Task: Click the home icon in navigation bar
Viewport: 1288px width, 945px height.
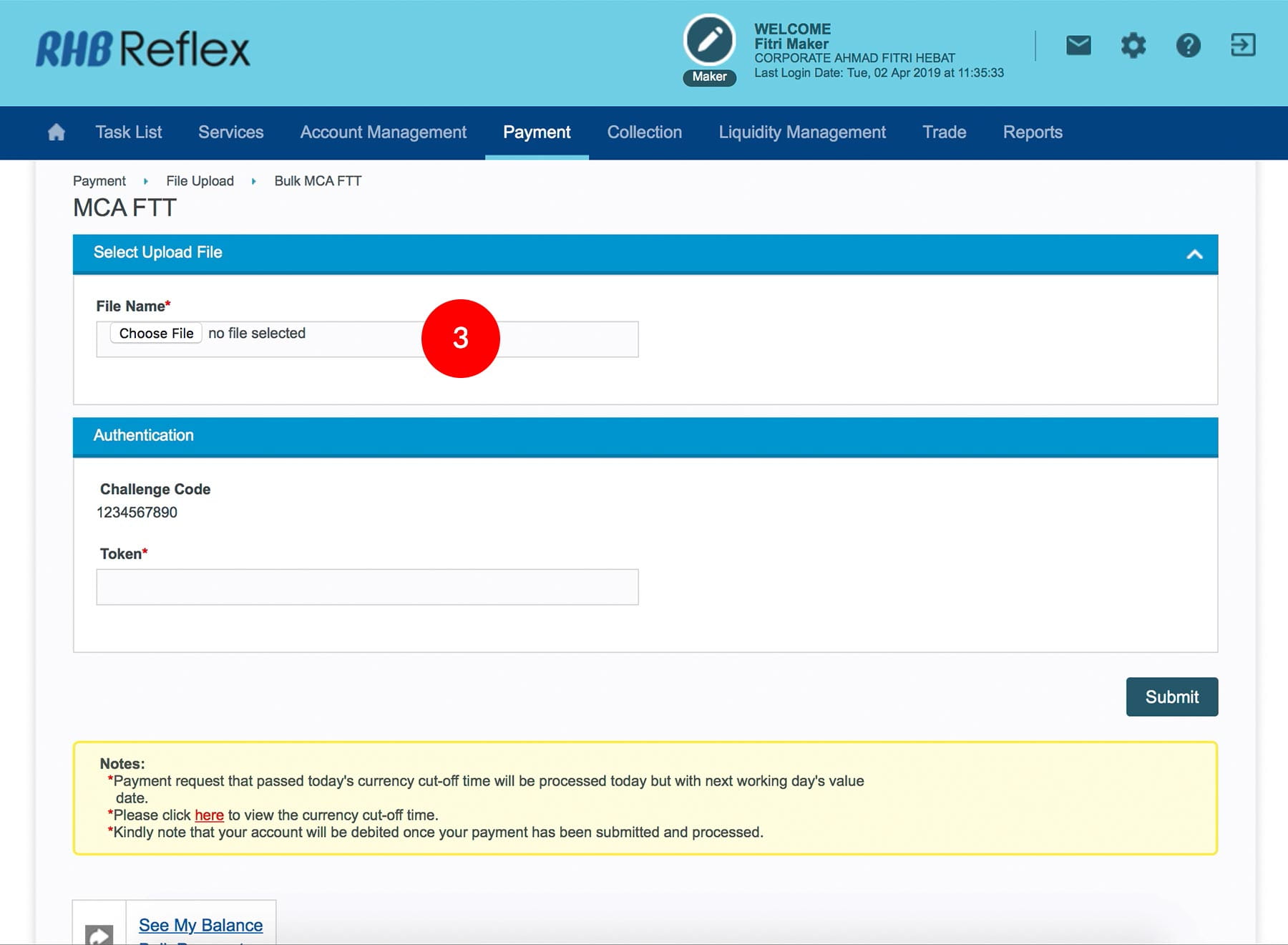Action: point(56,132)
